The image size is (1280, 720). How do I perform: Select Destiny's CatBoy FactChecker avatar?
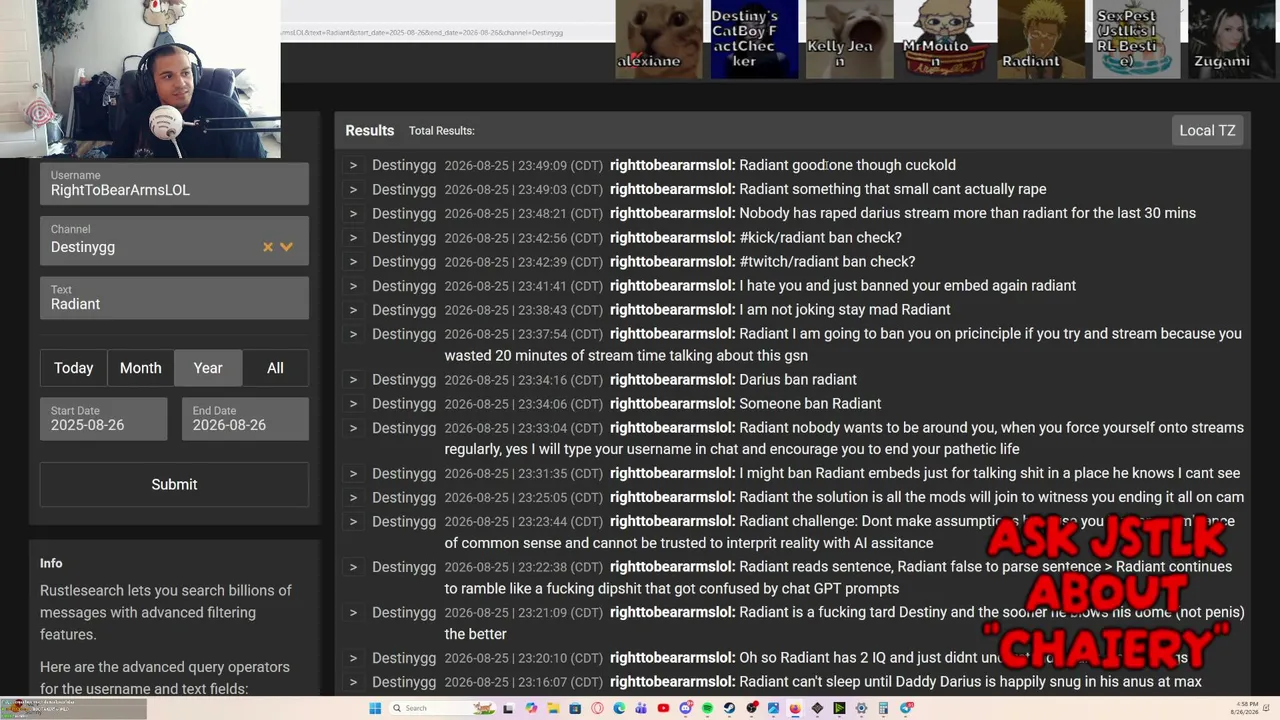click(755, 39)
